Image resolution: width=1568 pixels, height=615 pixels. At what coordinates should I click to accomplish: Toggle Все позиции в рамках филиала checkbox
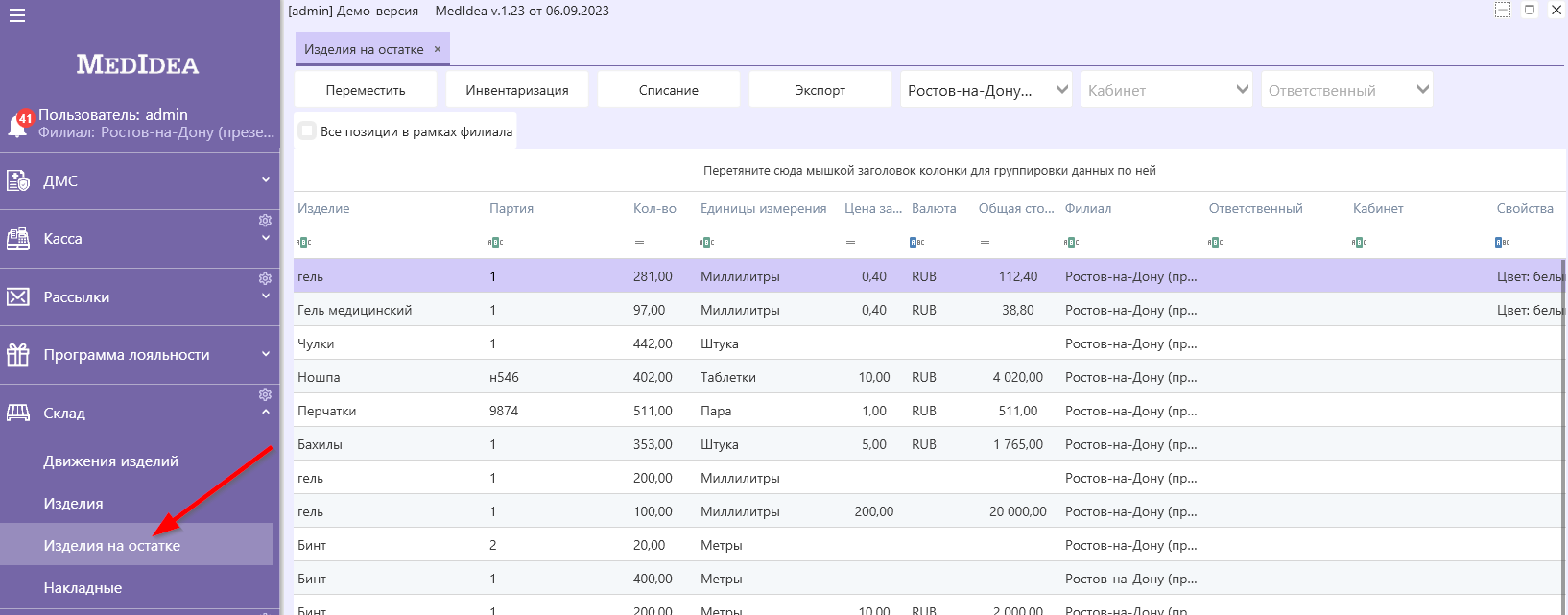[307, 130]
